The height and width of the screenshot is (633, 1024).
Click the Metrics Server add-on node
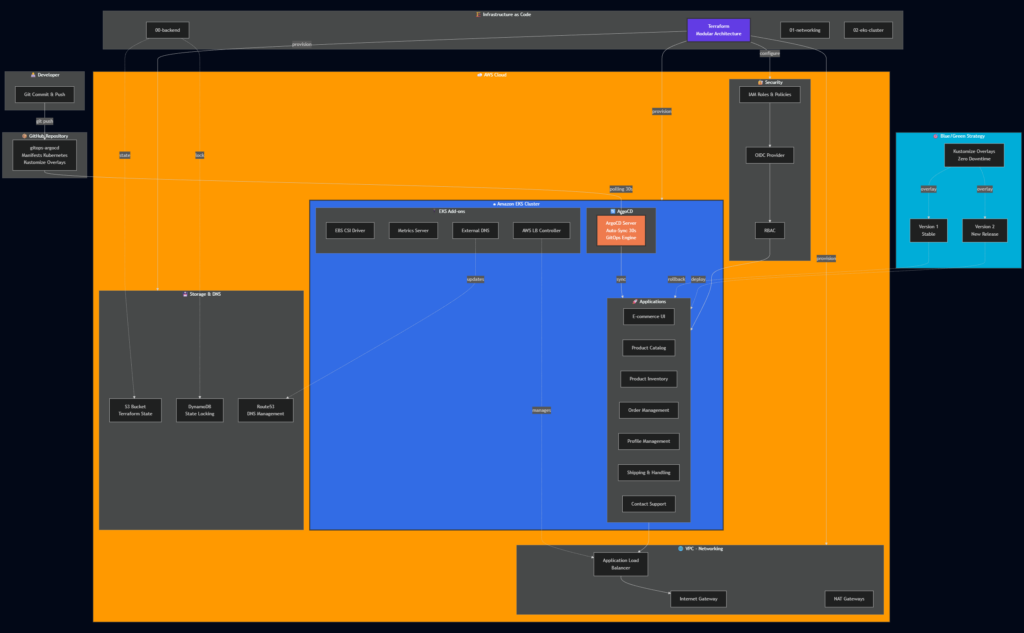[x=413, y=230]
